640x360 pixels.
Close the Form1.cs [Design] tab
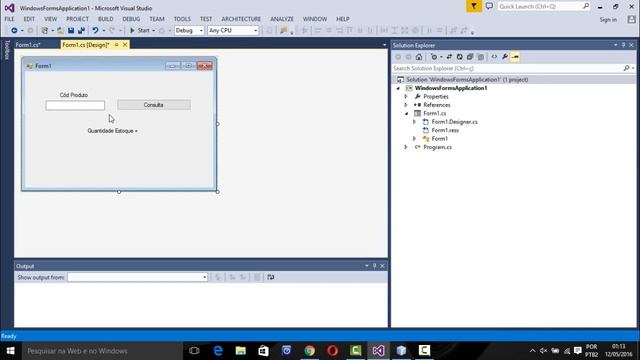pos(125,45)
